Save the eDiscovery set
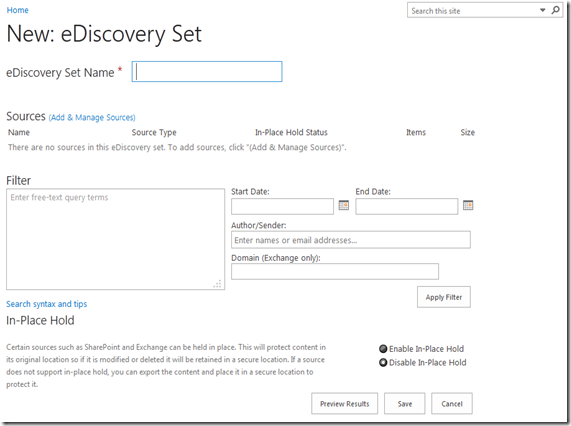This screenshot has width=571, height=426. click(405, 403)
